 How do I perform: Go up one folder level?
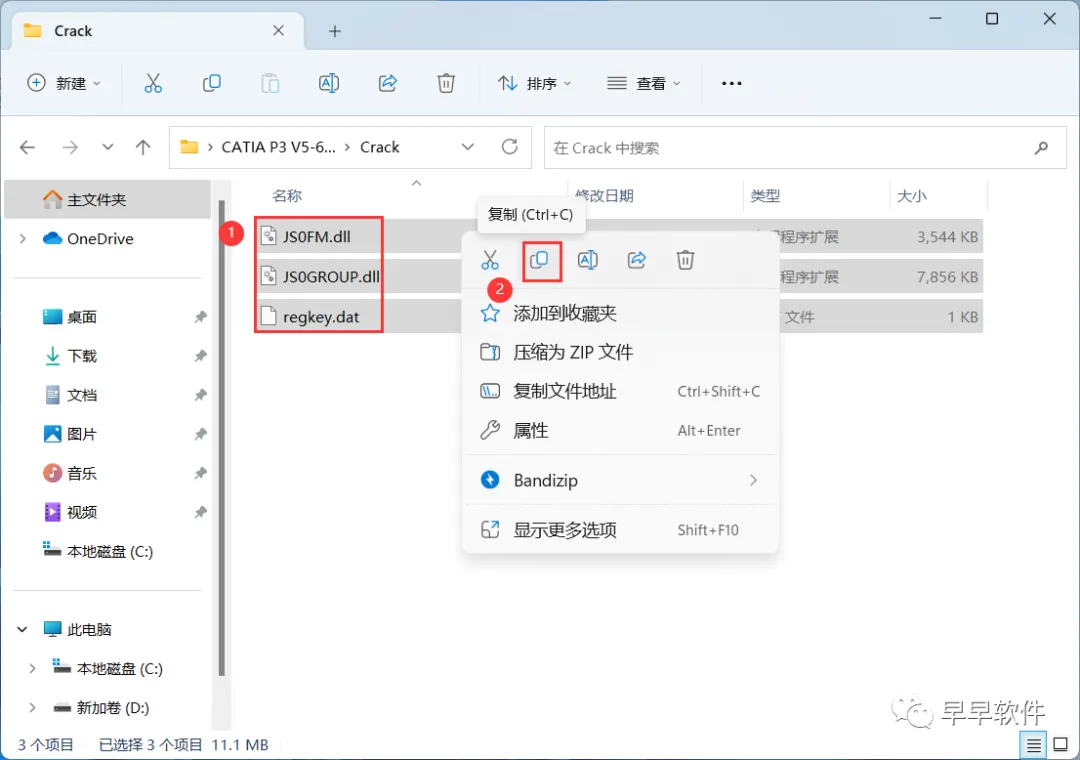[143, 147]
